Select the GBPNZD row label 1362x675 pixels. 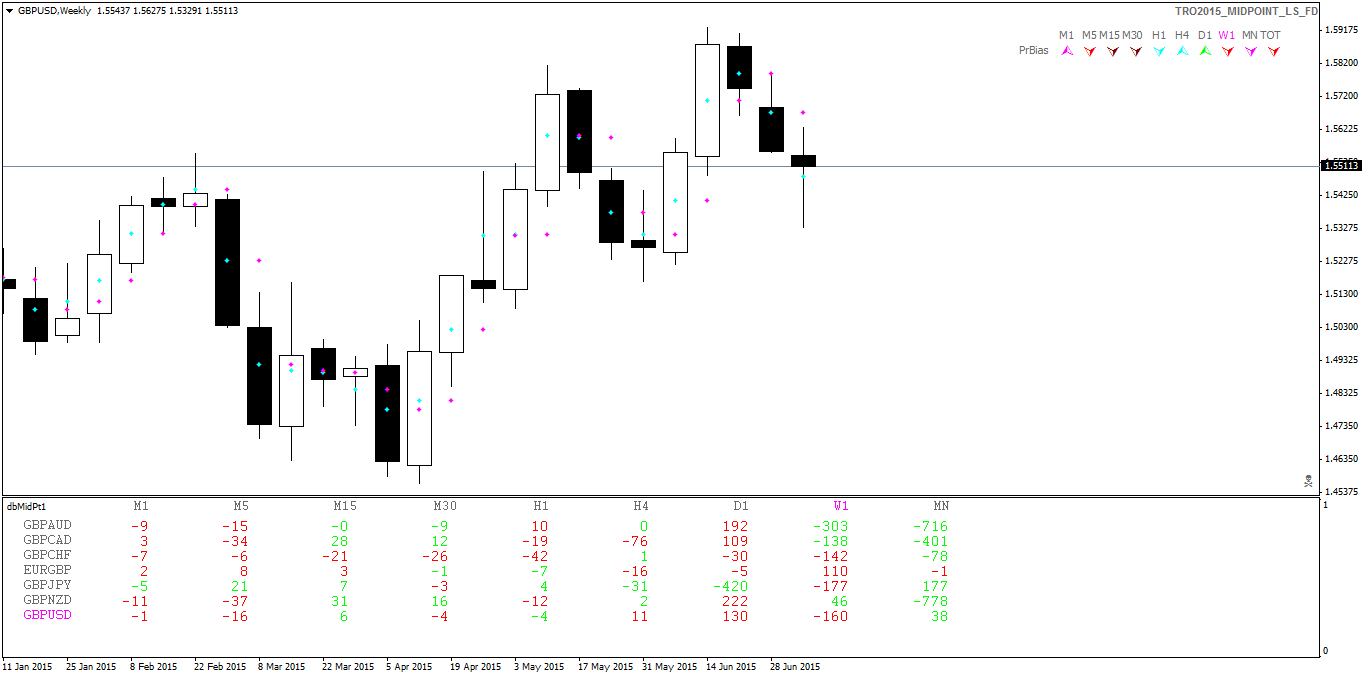(x=47, y=600)
